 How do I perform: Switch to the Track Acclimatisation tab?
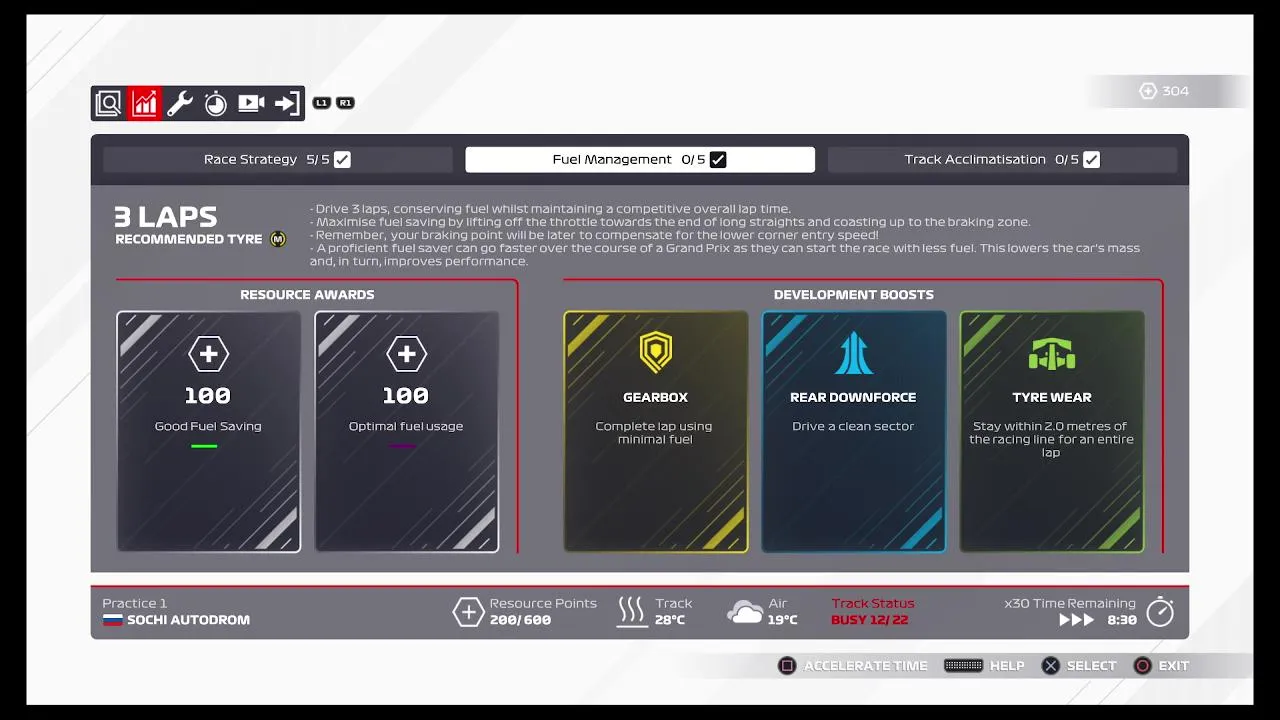click(x=1002, y=160)
